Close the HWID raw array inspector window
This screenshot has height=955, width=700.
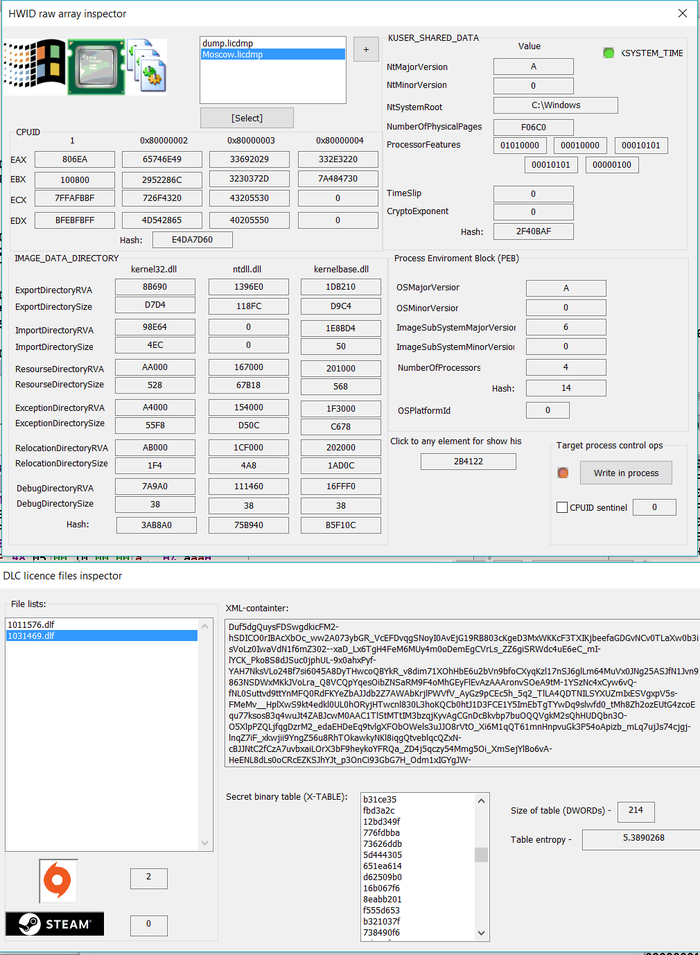[682, 13]
